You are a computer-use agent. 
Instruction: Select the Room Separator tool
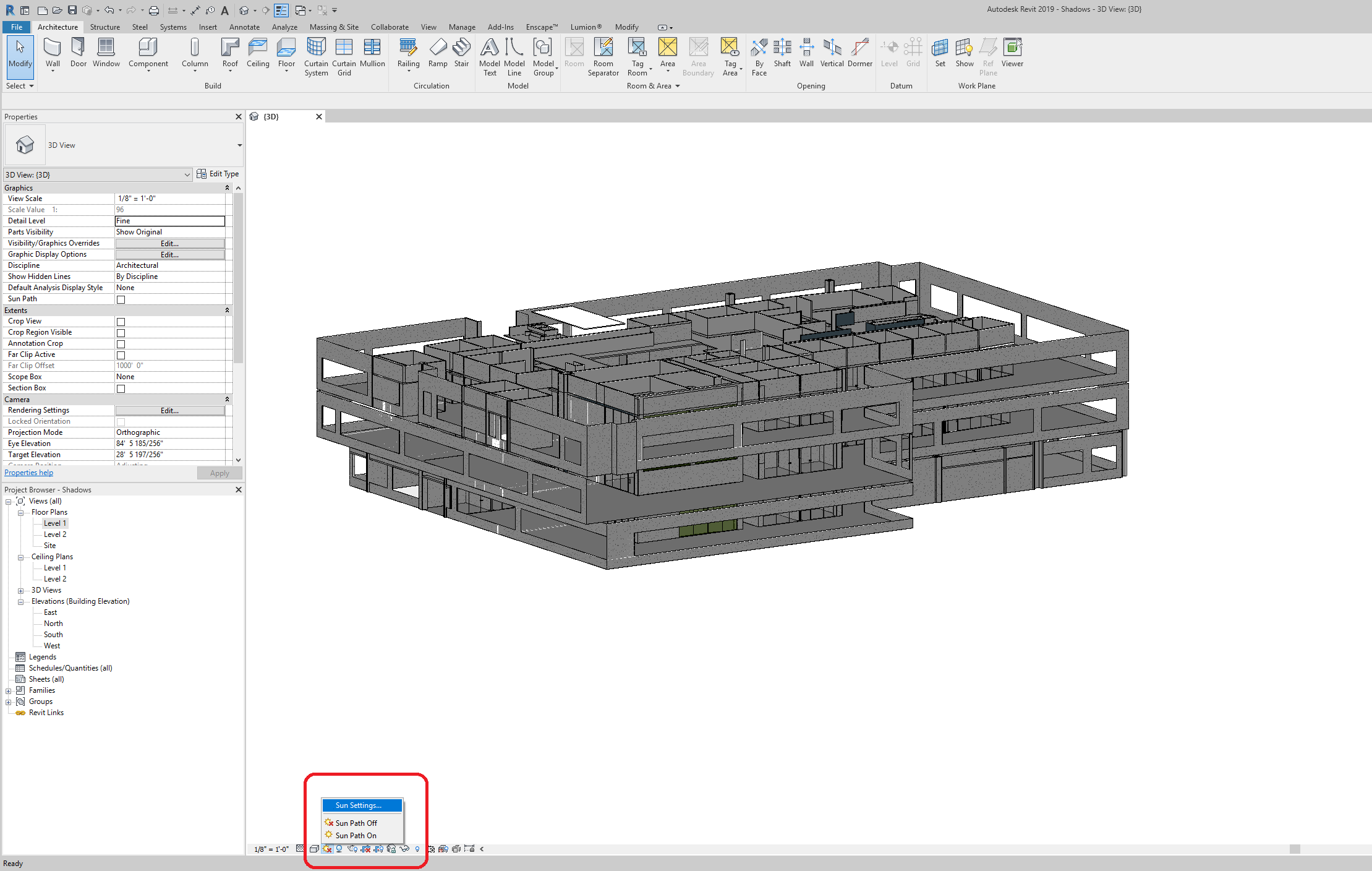pos(603,56)
